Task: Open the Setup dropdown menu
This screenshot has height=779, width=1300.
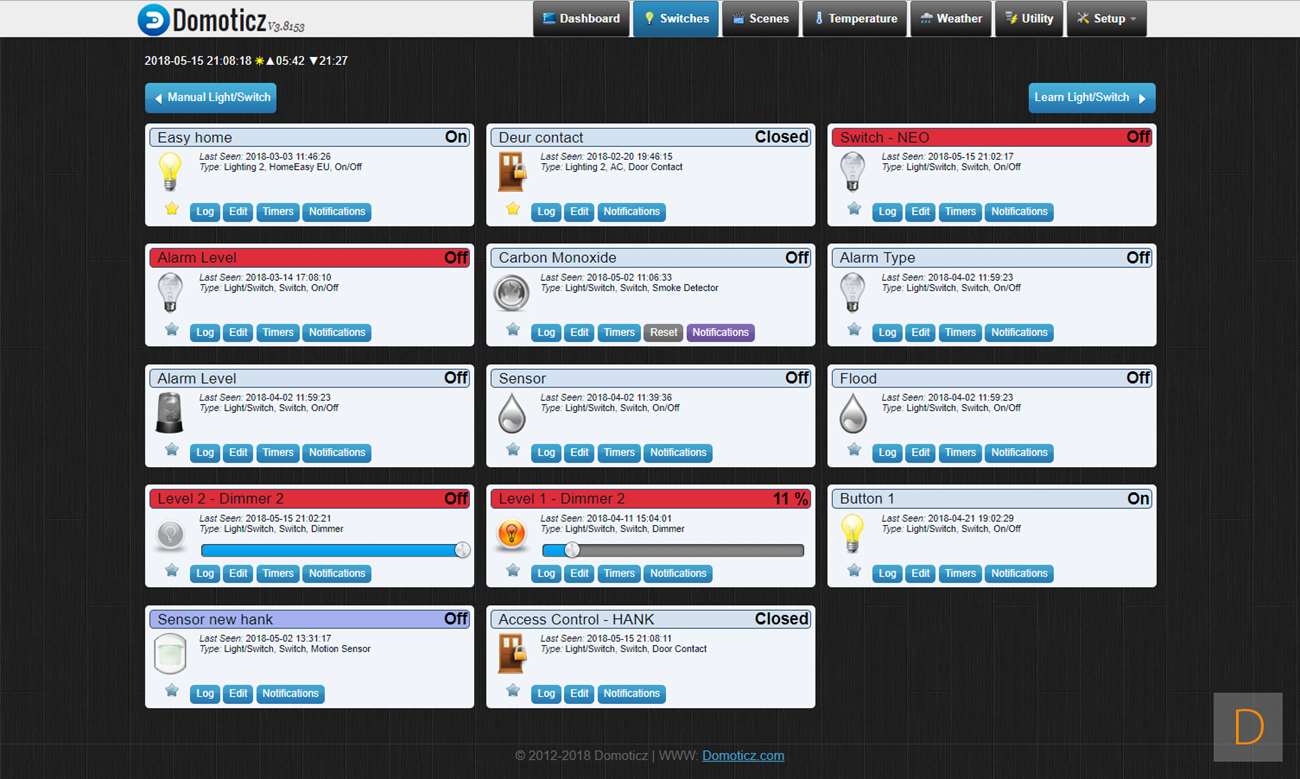Action: coord(1106,19)
